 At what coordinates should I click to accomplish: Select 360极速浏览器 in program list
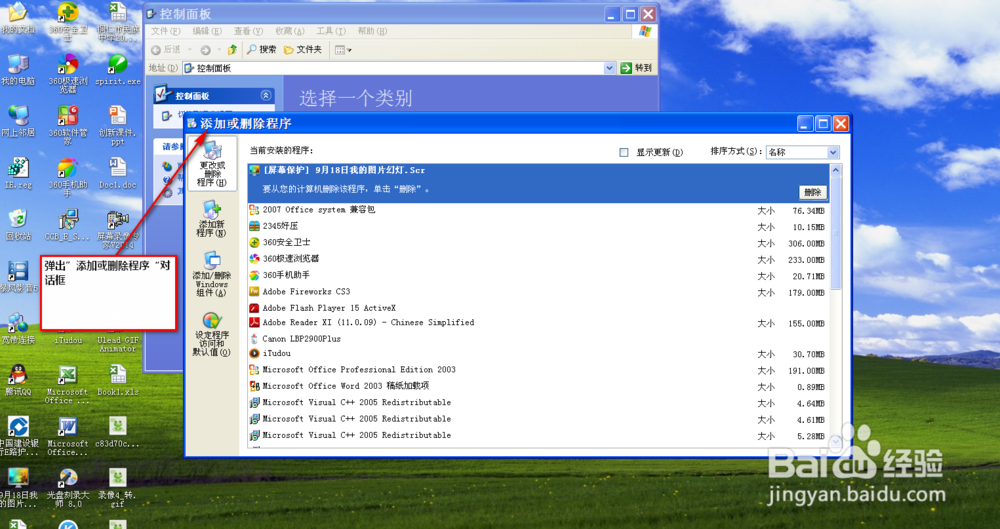pyautogui.click(x=539, y=259)
